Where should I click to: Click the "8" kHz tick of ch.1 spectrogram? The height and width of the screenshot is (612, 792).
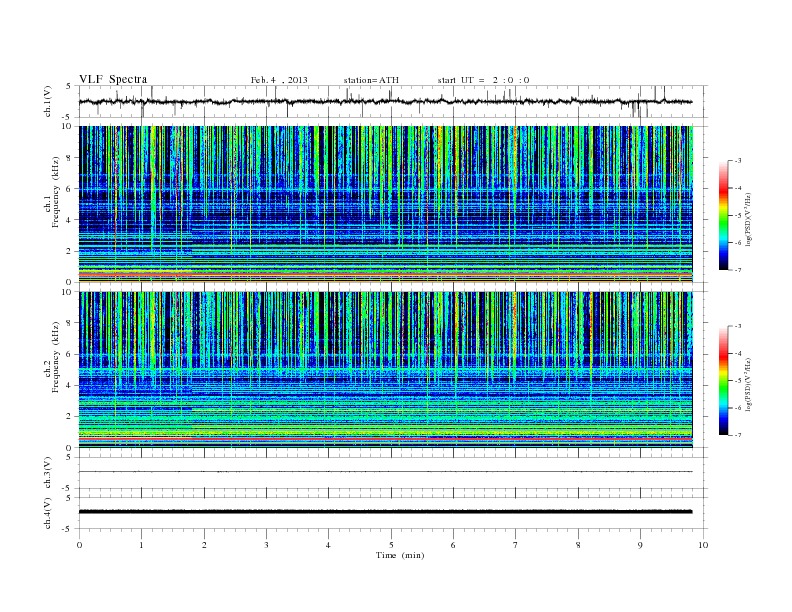69,158
